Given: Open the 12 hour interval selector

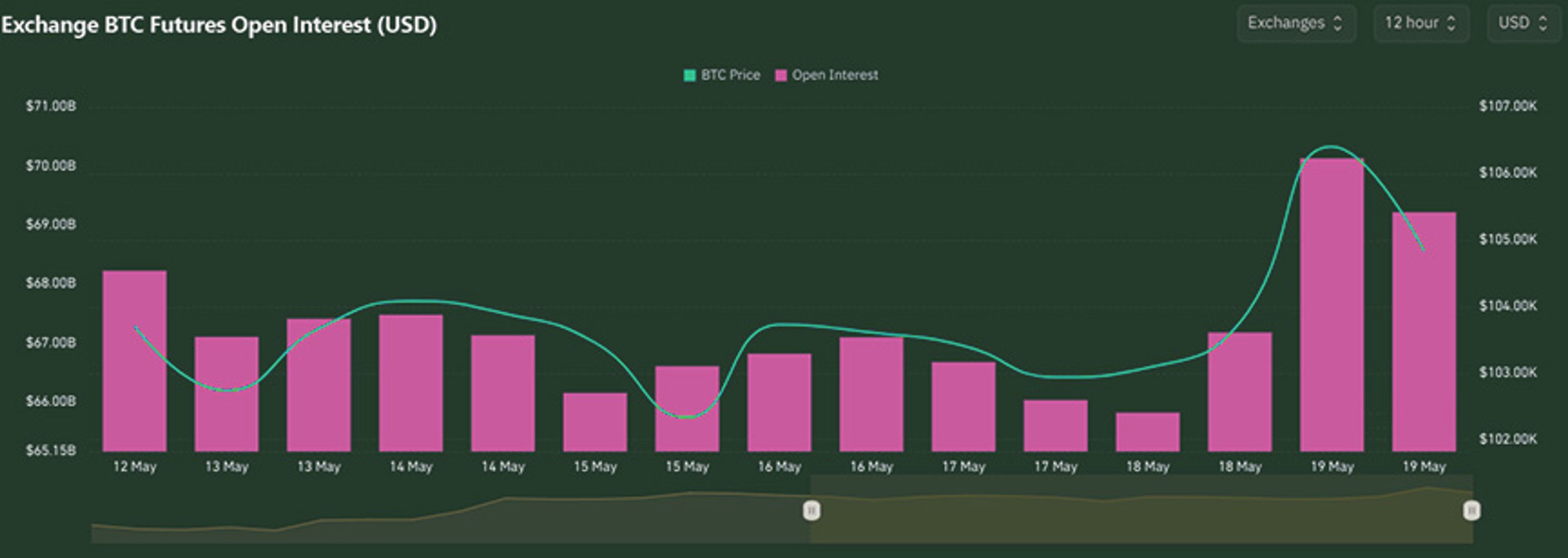Looking at the screenshot, I should (x=1421, y=23).
